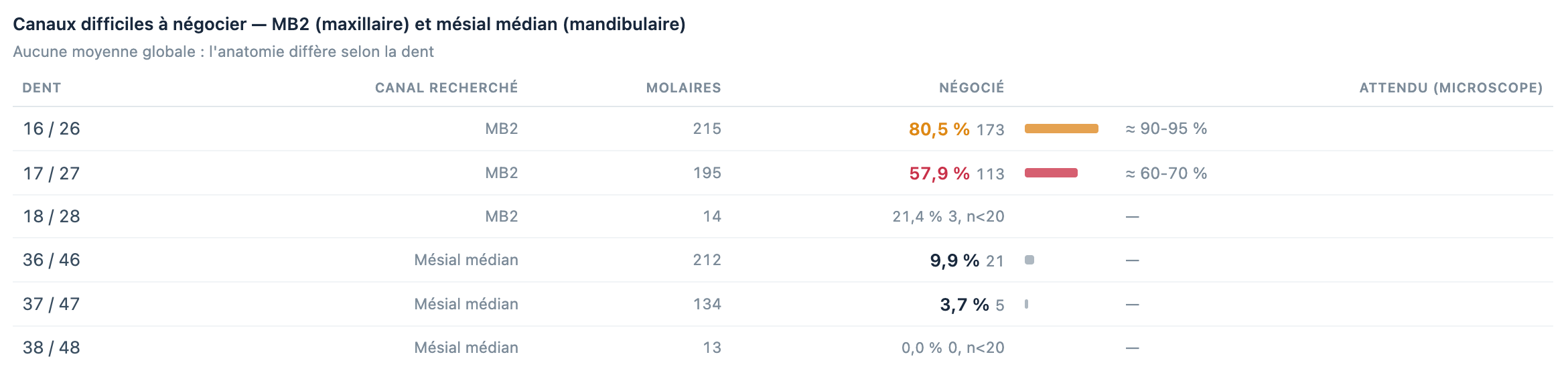The image size is (1568, 383).
Task: Click the small grey 9,9 % bar
Action: [x=1029, y=260]
